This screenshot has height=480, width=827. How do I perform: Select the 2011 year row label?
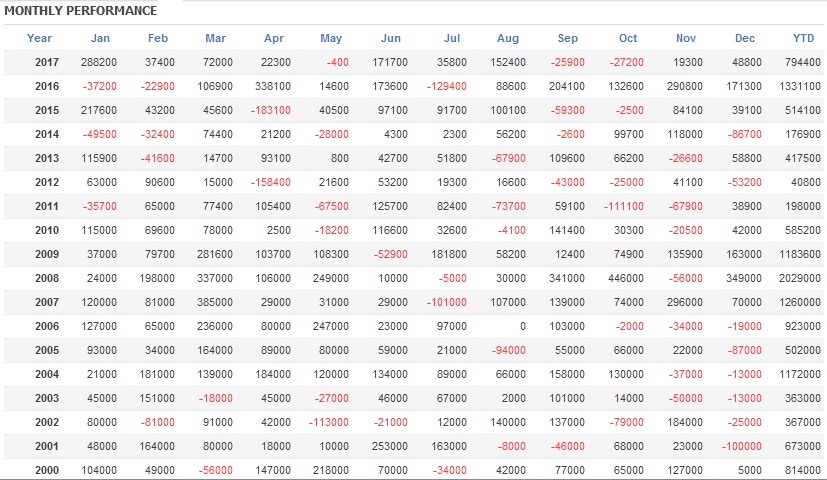(x=46, y=206)
